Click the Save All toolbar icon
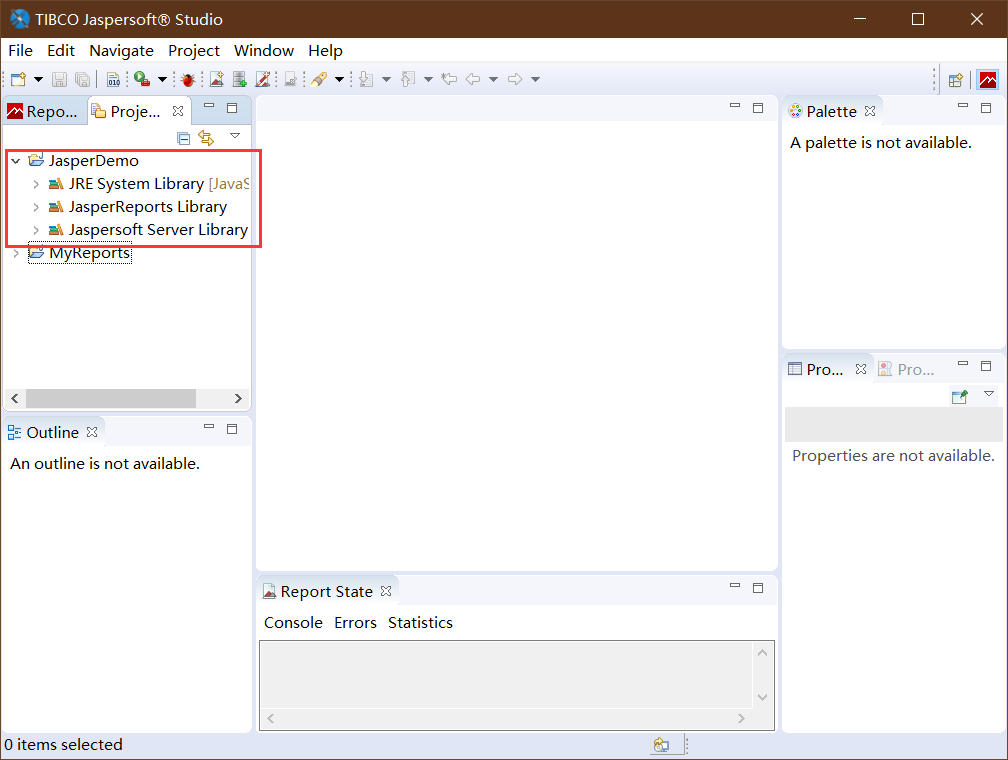Image resolution: width=1008 pixels, height=760 pixels. point(80,78)
